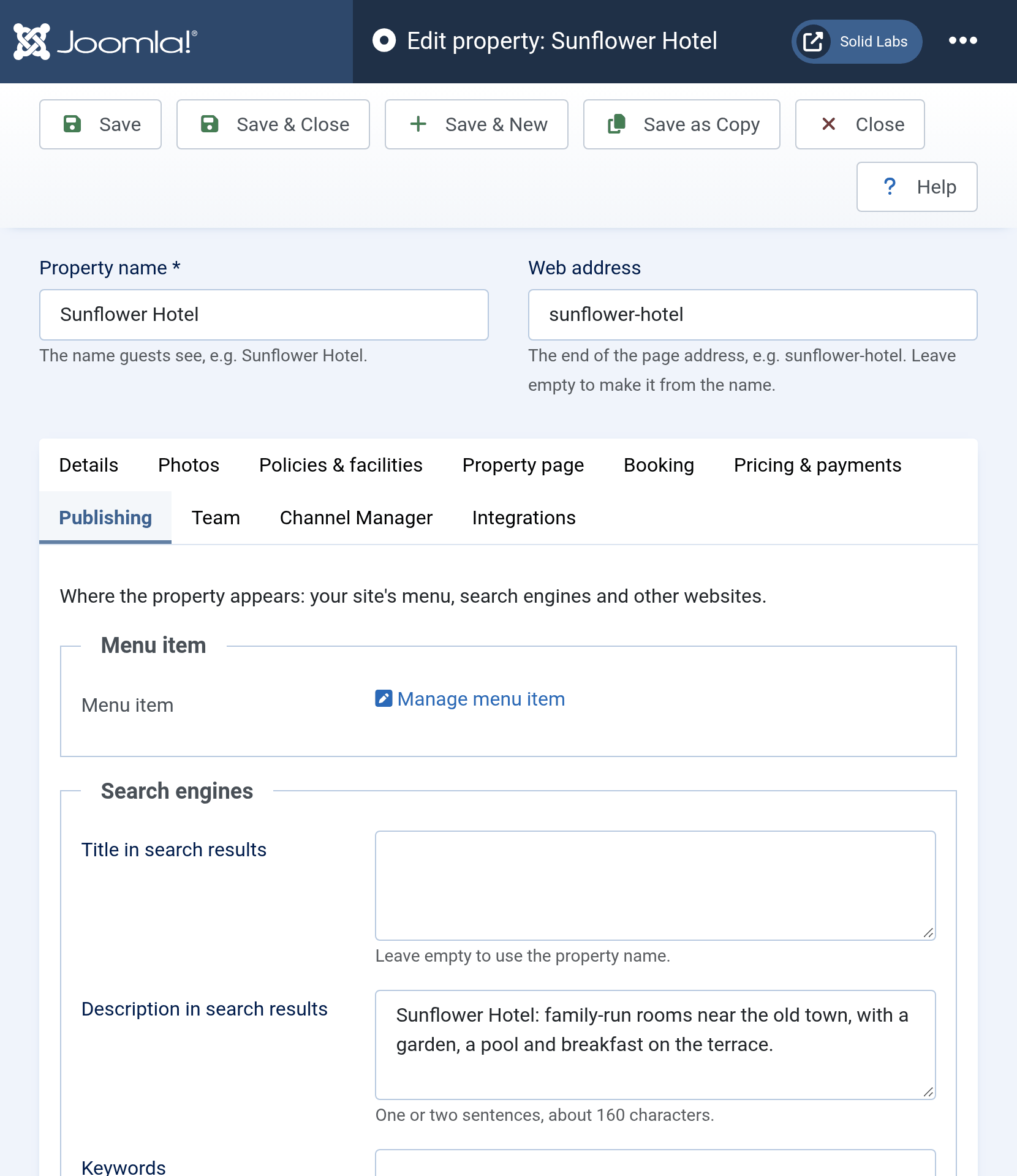Screen dimensions: 1017x1176
Task: Switch to the Booking tab
Action: (x=659, y=465)
